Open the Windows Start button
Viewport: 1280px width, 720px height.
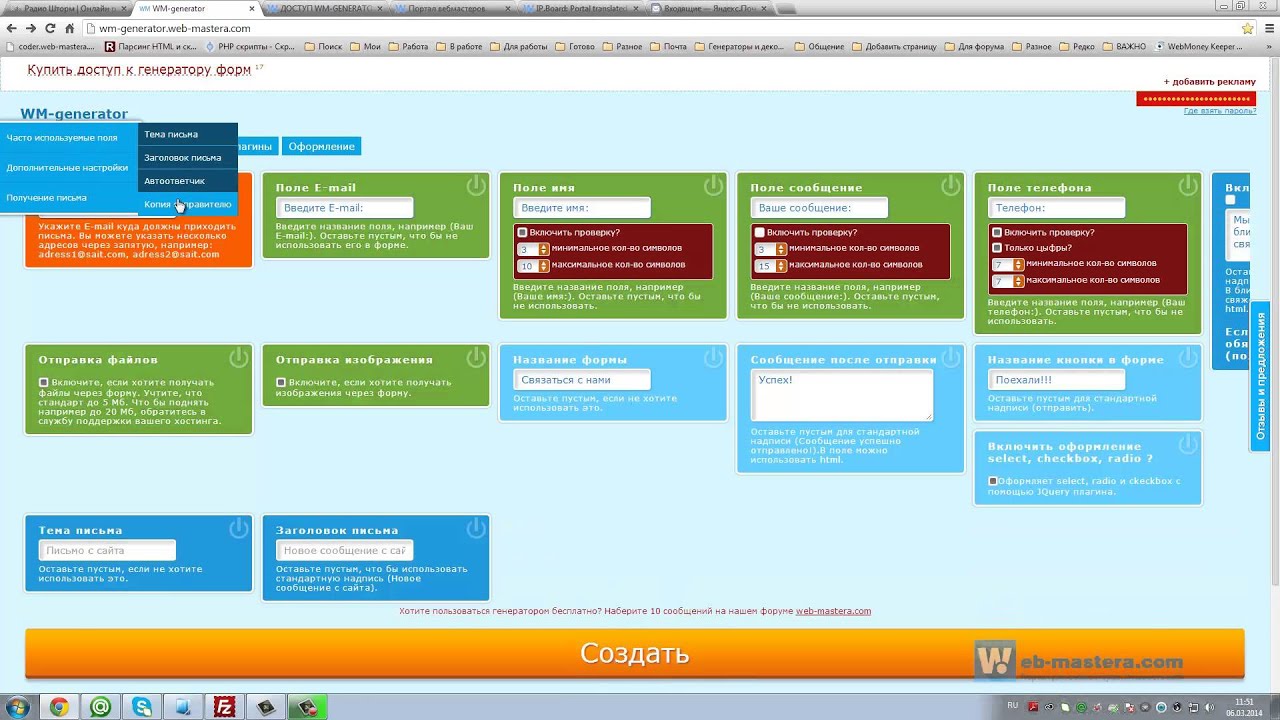(x=18, y=707)
